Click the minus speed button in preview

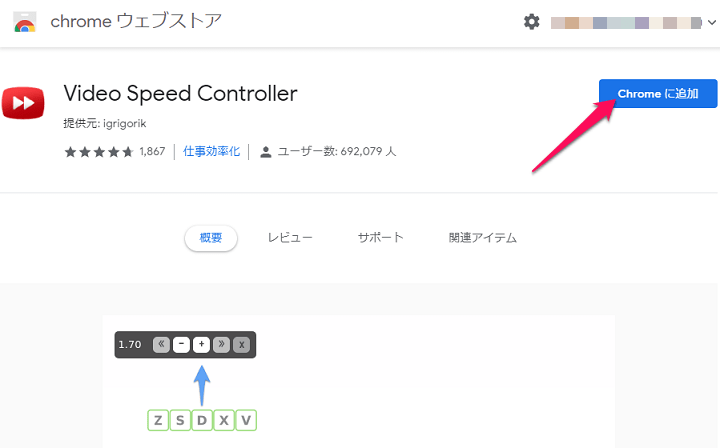181,344
